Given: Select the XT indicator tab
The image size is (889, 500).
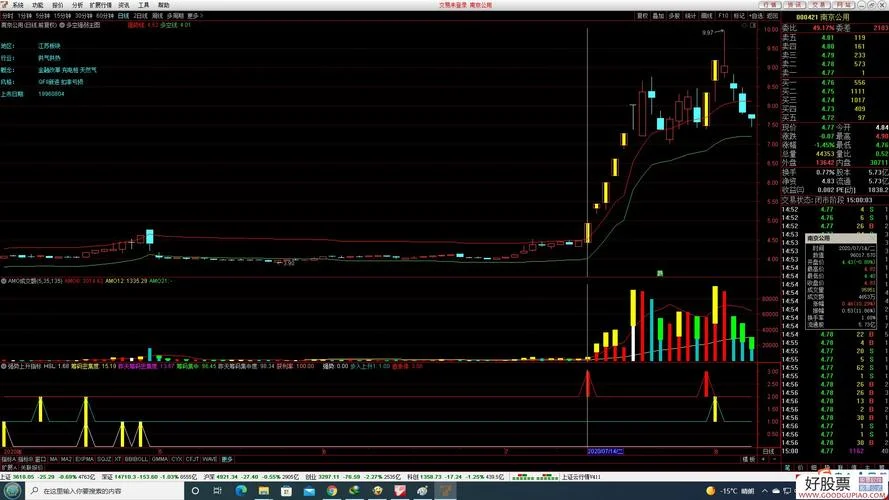Looking at the screenshot, I should click(x=118, y=459).
